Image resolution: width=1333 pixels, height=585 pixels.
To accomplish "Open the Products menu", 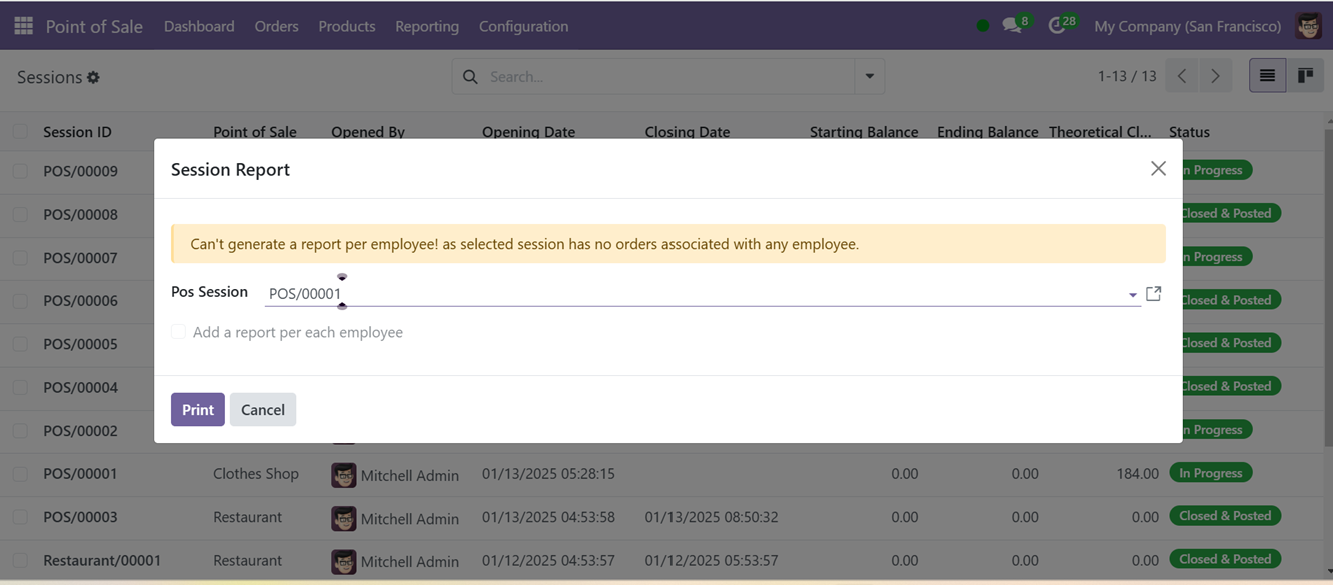I will tap(347, 26).
